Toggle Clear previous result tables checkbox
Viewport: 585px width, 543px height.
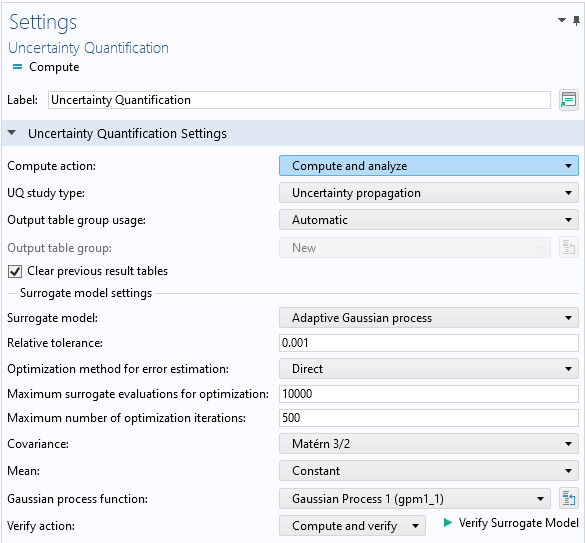click(15, 271)
